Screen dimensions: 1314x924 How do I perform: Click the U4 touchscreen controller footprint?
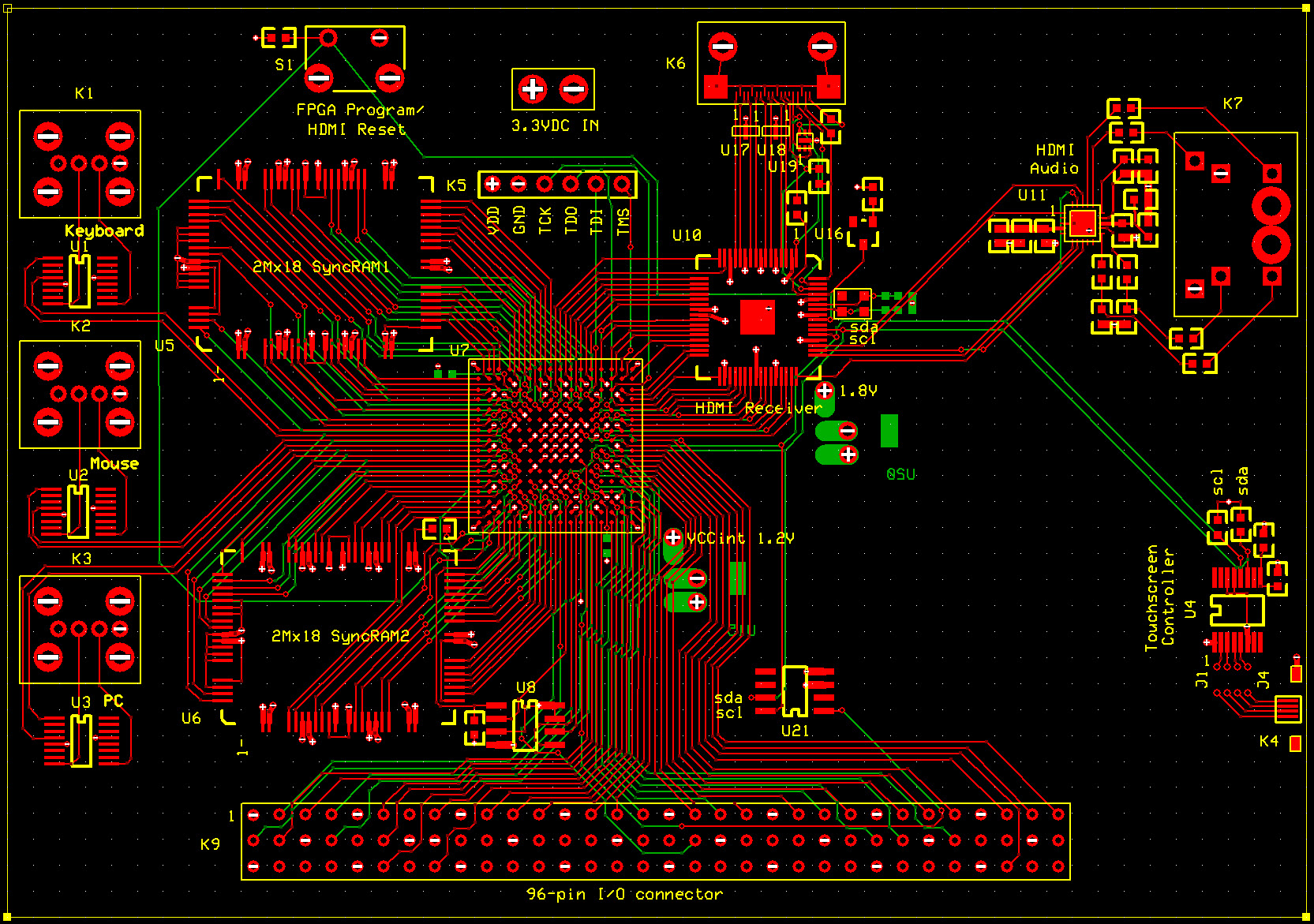(x=1237, y=609)
